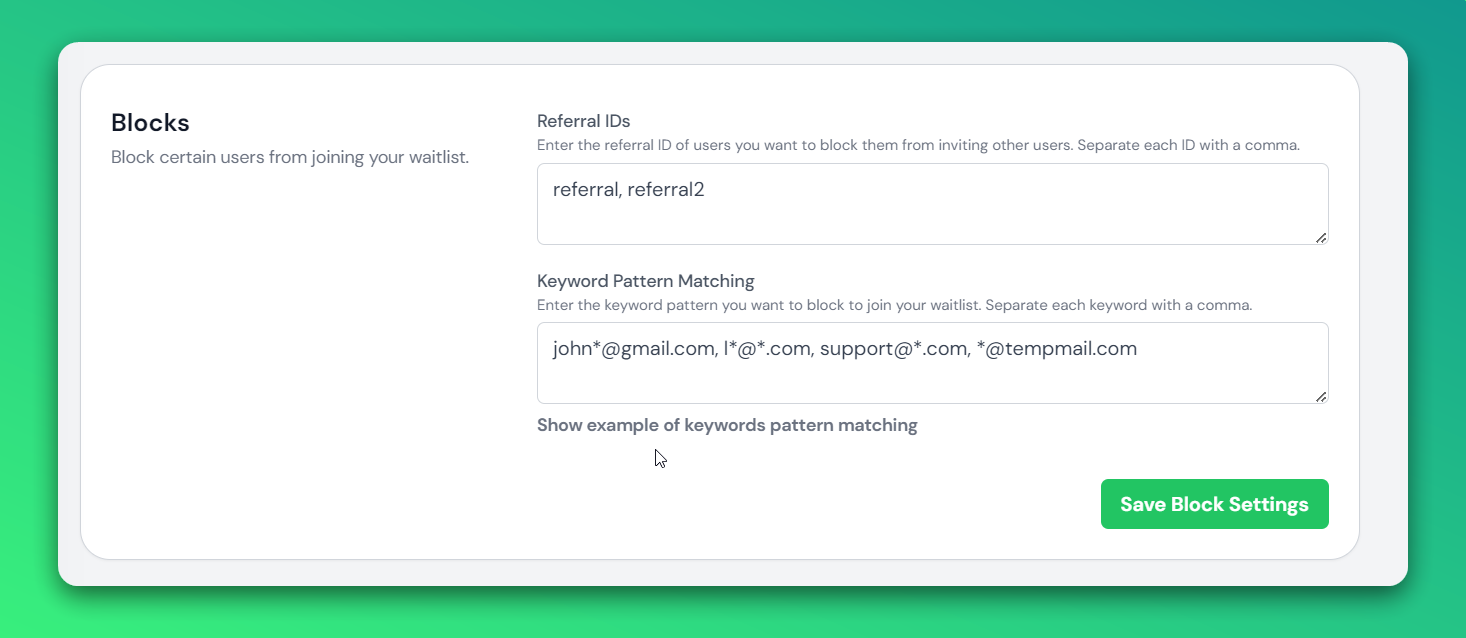Select the Blocks section heading
This screenshot has height=638, width=1466.
click(150, 123)
